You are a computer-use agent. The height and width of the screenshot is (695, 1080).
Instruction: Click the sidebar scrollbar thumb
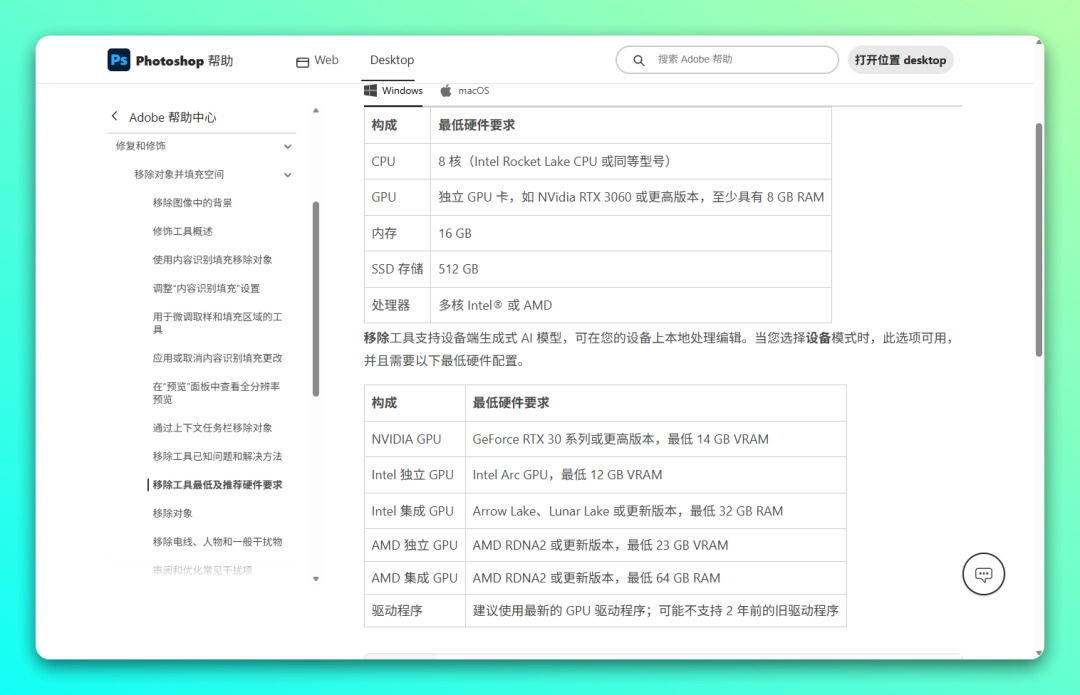(x=316, y=299)
